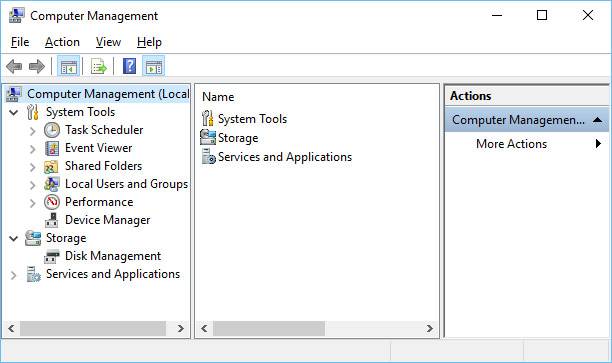The width and height of the screenshot is (612, 363).
Task: Select Task Scheduler in the tree
Action: 104,130
